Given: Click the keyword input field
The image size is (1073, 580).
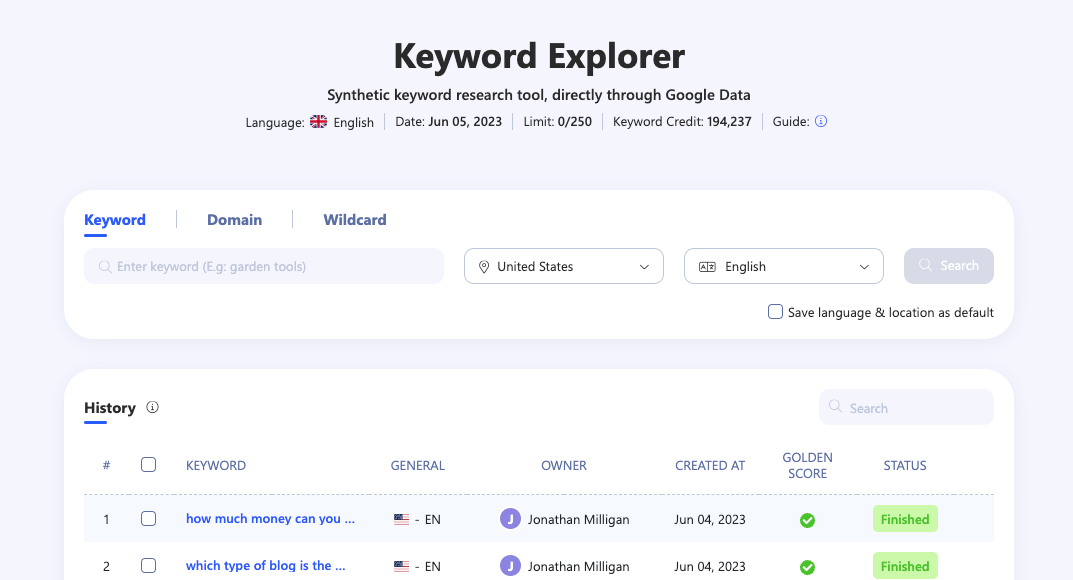Looking at the screenshot, I should click(x=263, y=266).
